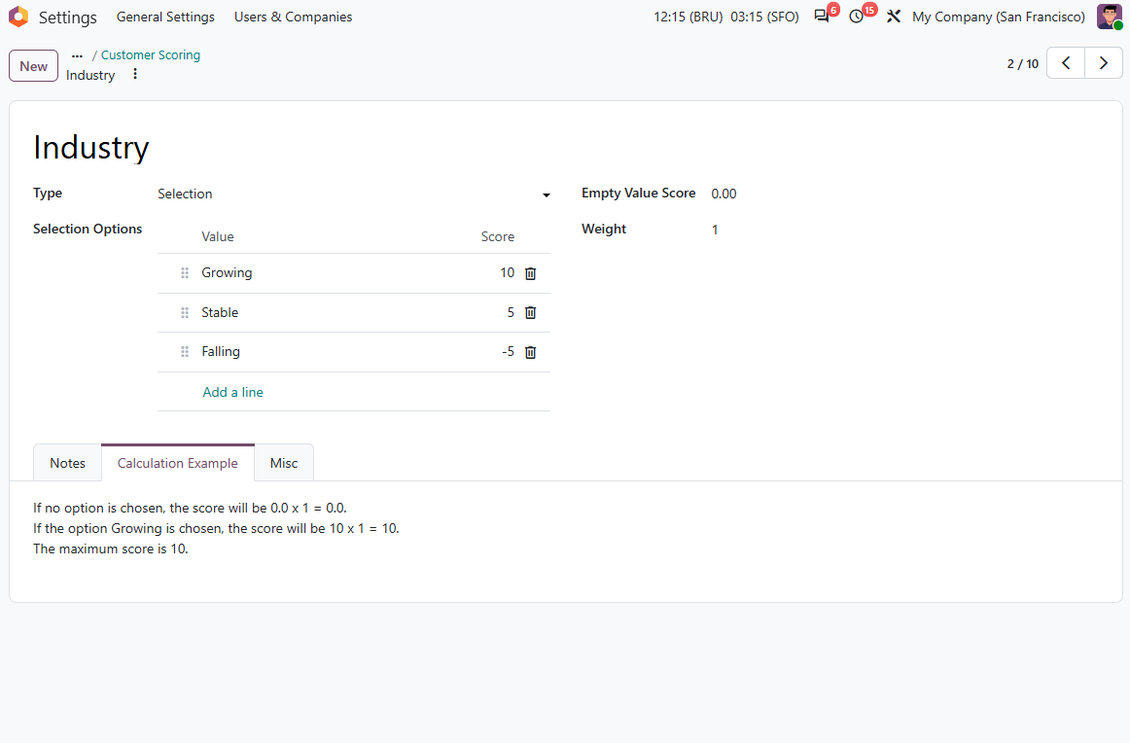Open the user avatar menu
Screen dimensions: 1130x743
point(1109,17)
